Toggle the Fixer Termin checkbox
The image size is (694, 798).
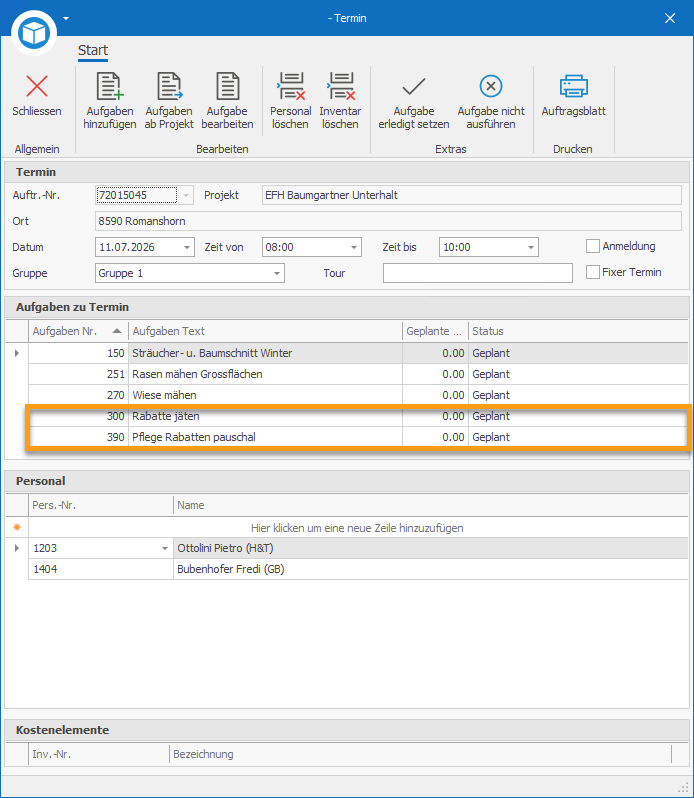click(x=592, y=272)
